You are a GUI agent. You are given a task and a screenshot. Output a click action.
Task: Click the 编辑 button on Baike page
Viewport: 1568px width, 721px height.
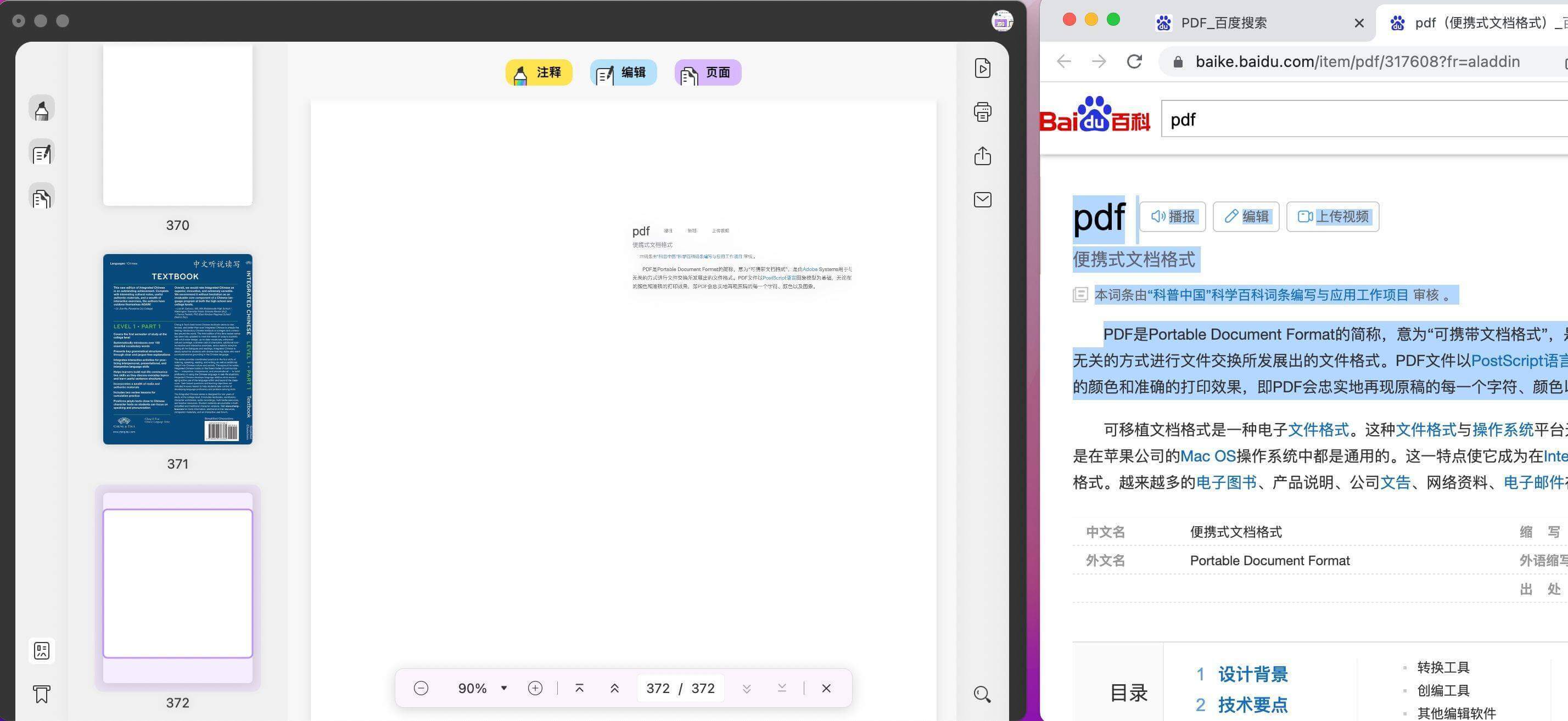(x=1246, y=217)
